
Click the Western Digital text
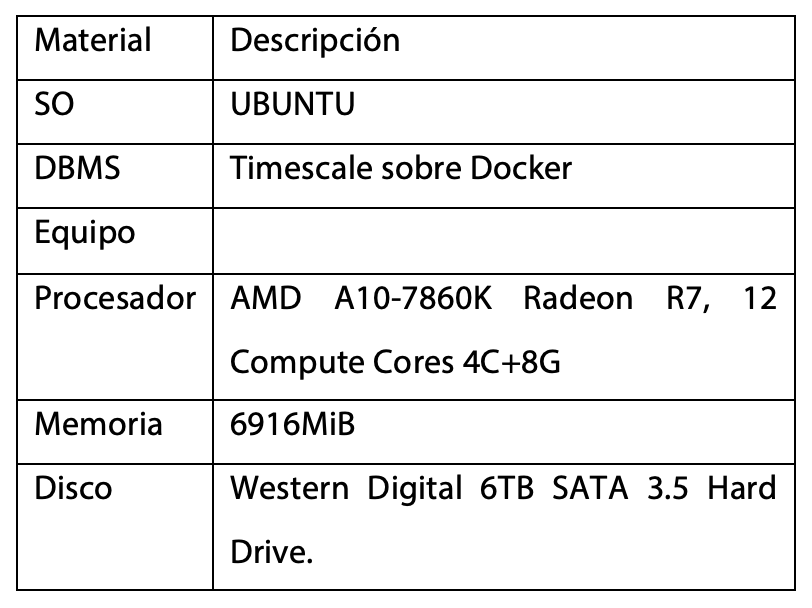346,488
